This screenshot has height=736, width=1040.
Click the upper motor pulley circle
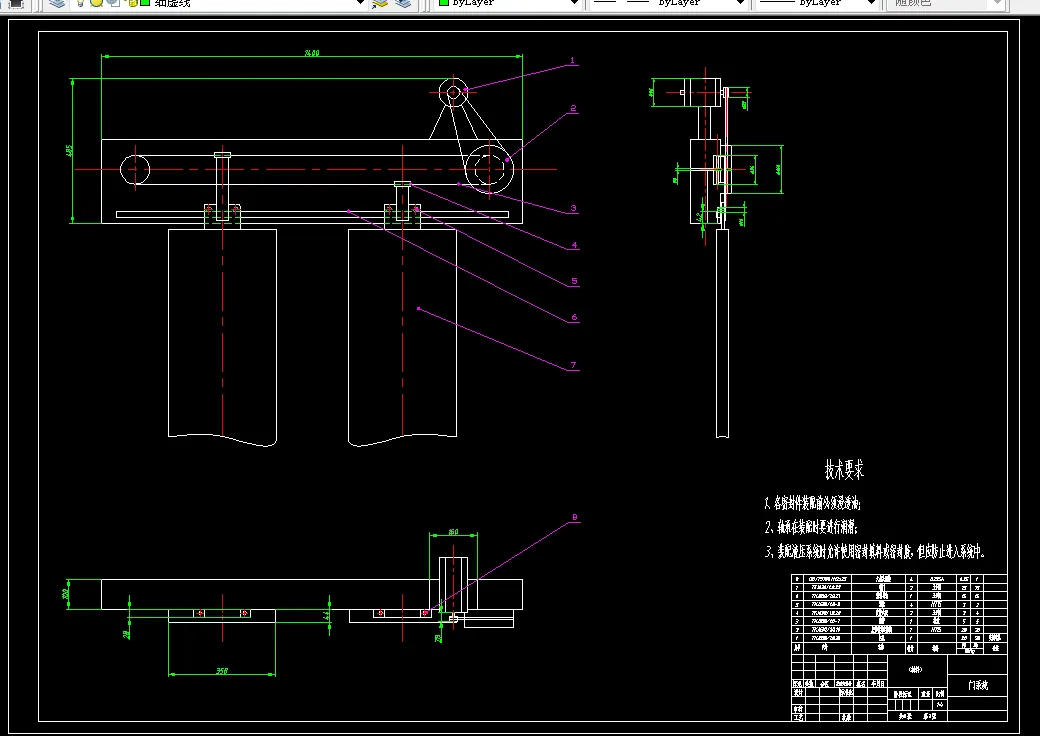(x=453, y=93)
